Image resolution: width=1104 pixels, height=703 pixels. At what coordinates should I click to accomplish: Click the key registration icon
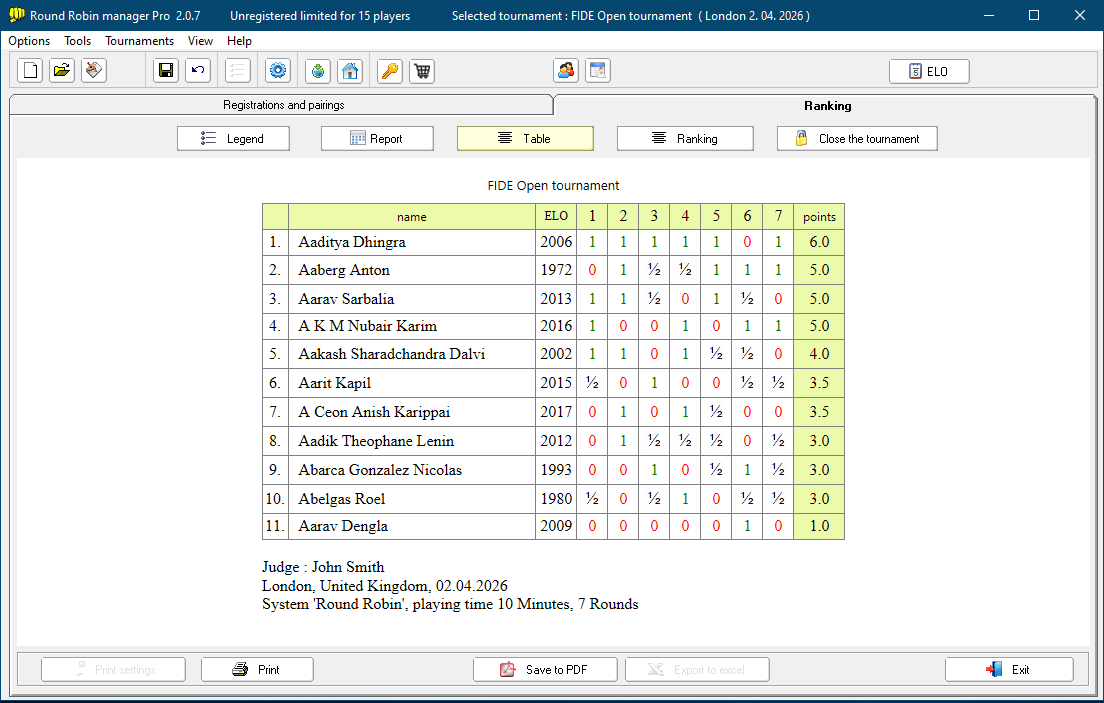tap(390, 71)
